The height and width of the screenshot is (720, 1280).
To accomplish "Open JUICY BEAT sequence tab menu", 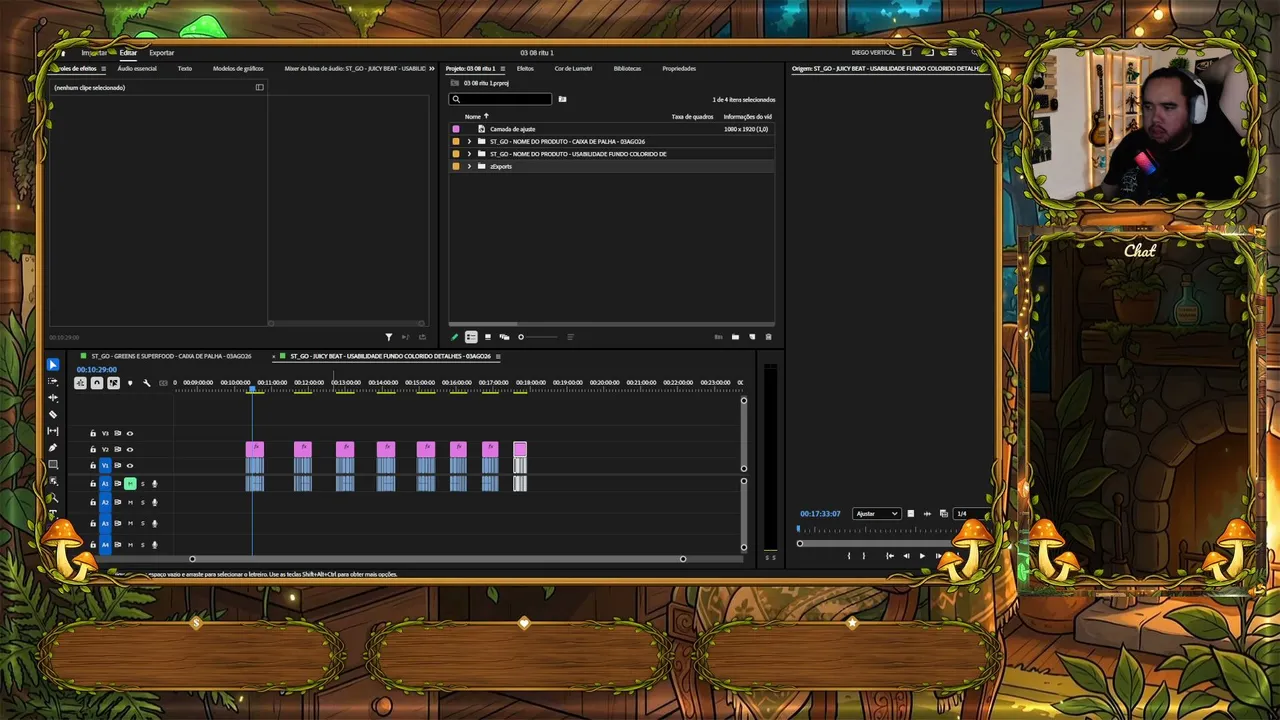I will tap(498, 356).
